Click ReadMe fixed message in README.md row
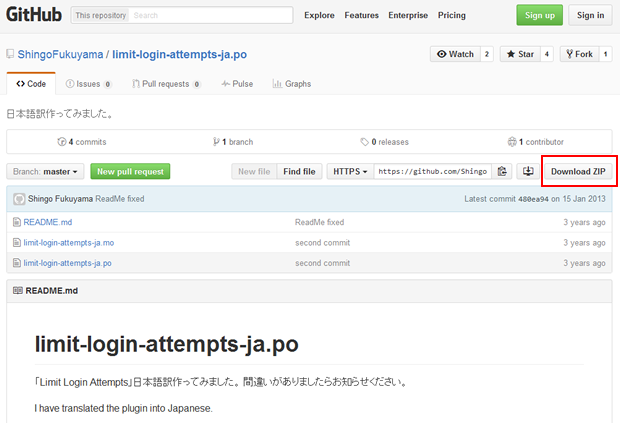The width and height of the screenshot is (620, 423). pyautogui.click(x=319, y=222)
